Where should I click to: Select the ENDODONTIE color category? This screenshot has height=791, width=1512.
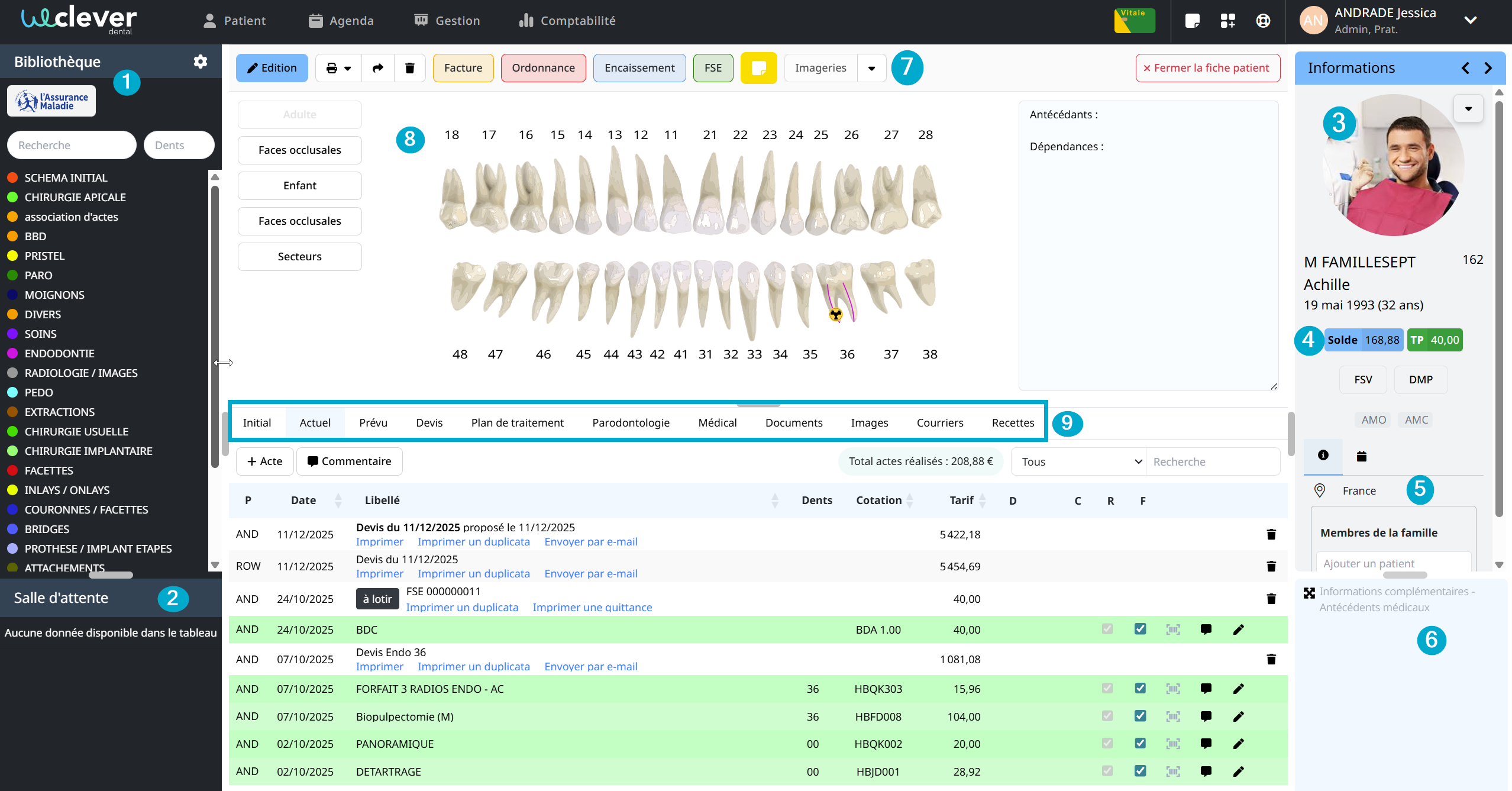59,353
